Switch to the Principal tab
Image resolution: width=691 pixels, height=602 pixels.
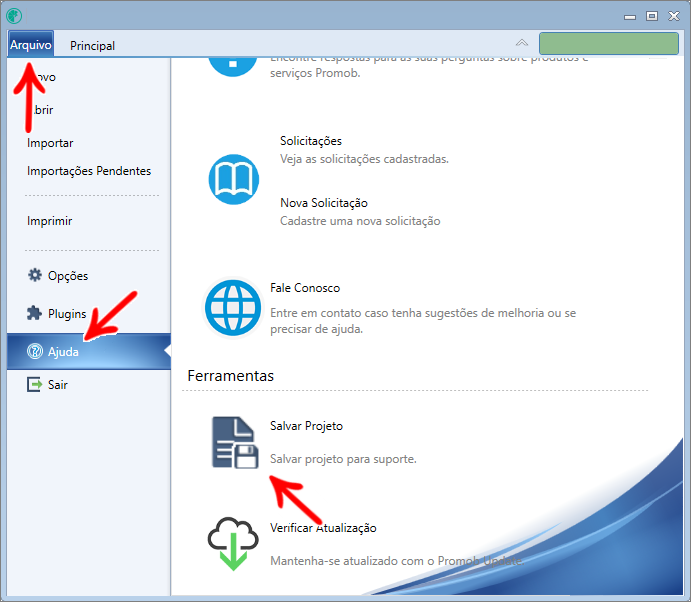pyautogui.click(x=92, y=45)
